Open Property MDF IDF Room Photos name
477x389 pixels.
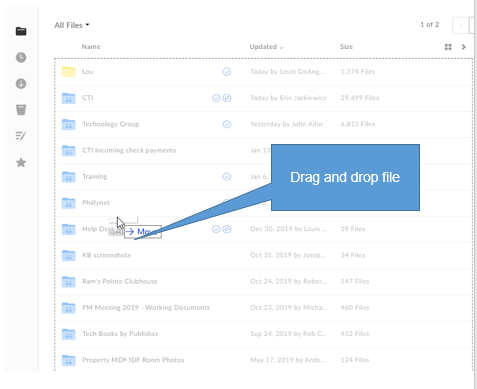point(133,360)
